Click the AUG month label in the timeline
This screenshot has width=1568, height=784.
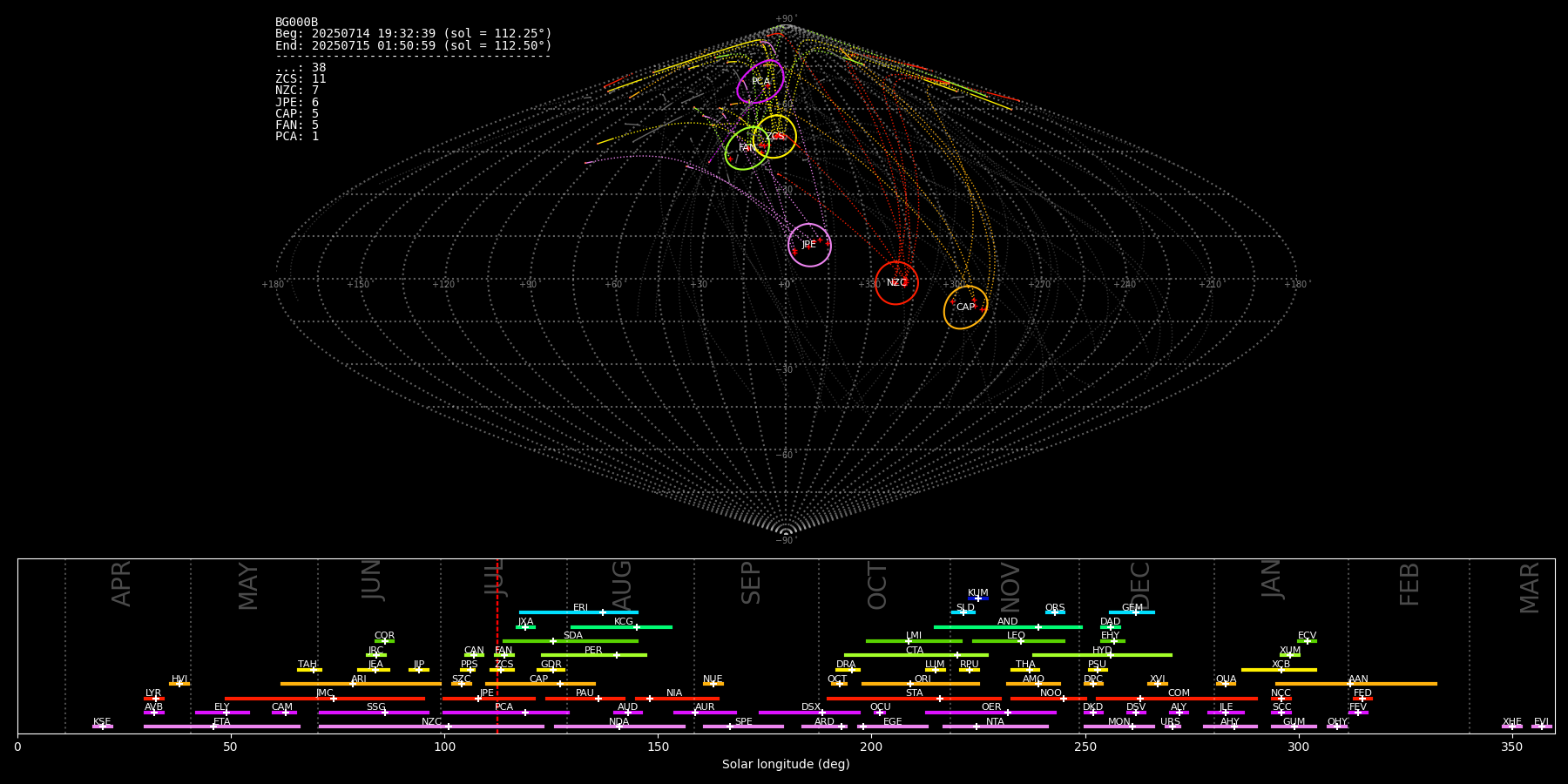click(622, 585)
